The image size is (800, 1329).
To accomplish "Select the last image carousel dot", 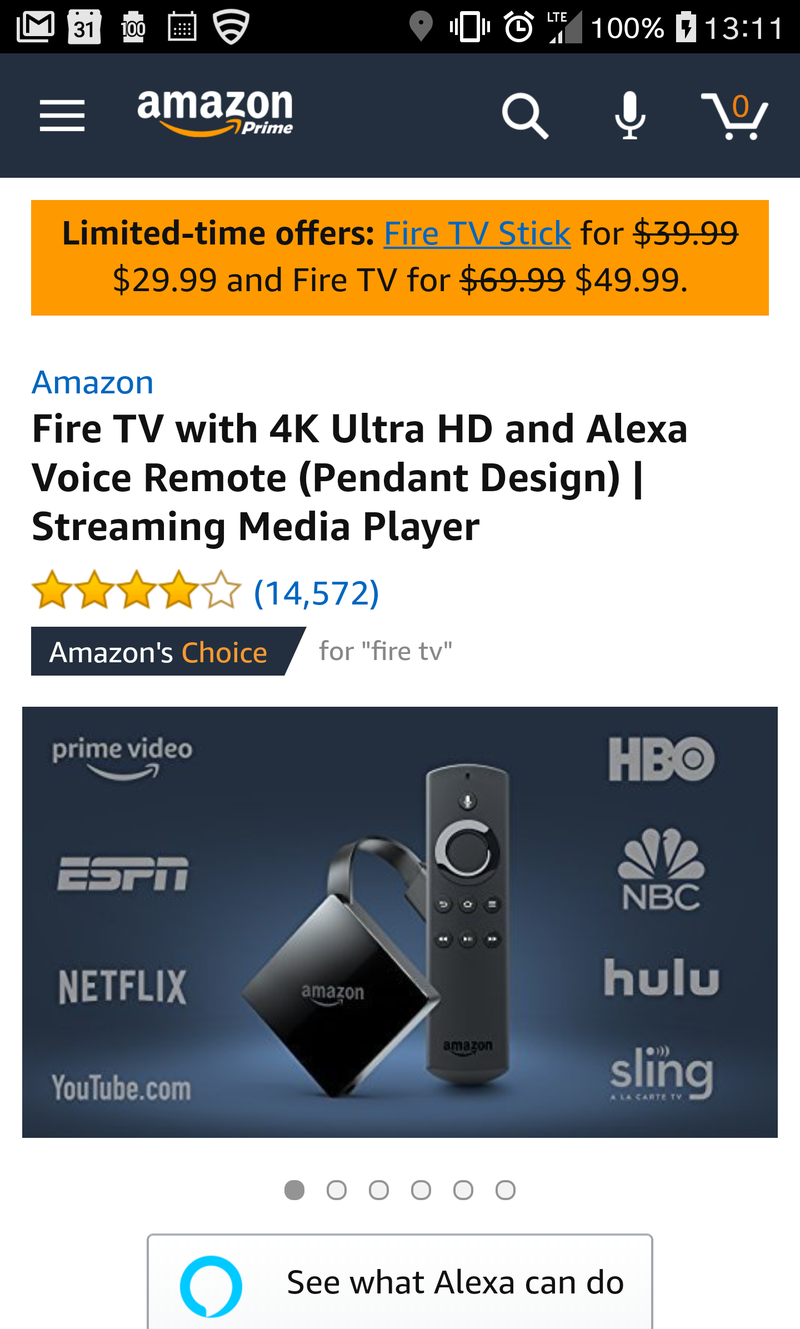I will click(506, 1190).
